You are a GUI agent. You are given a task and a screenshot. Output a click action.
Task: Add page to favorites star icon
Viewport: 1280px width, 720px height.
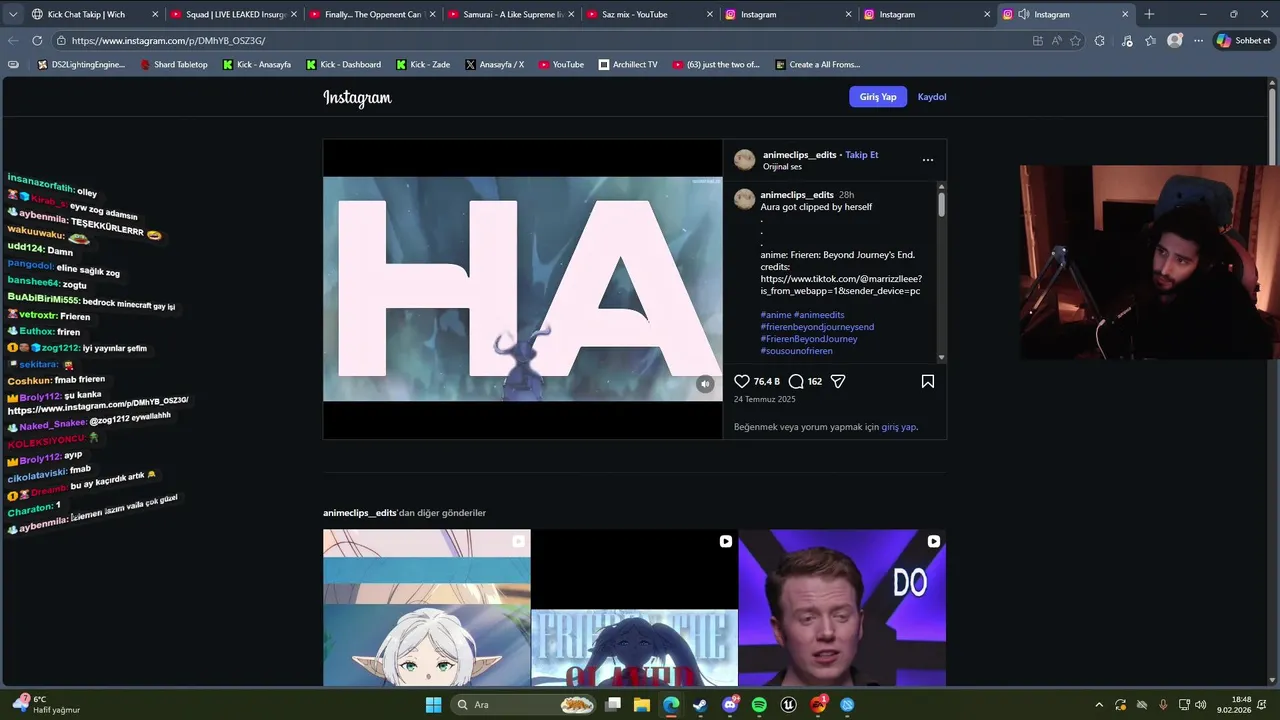pos(1076,41)
